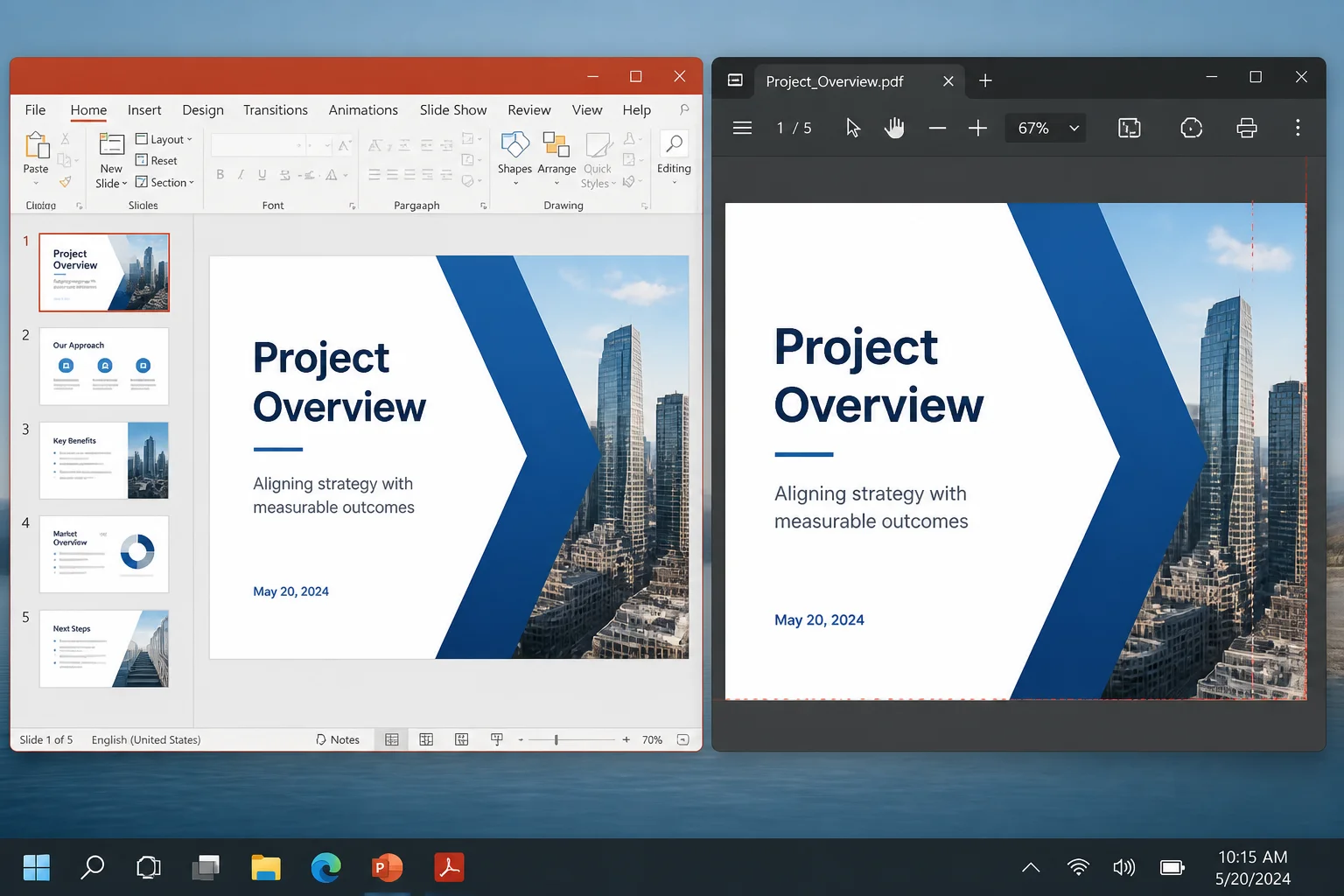The width and height of the screenshot is (1344, 896).
Task: Toggle Bold formatting in Font group
Action: [220, 174]
